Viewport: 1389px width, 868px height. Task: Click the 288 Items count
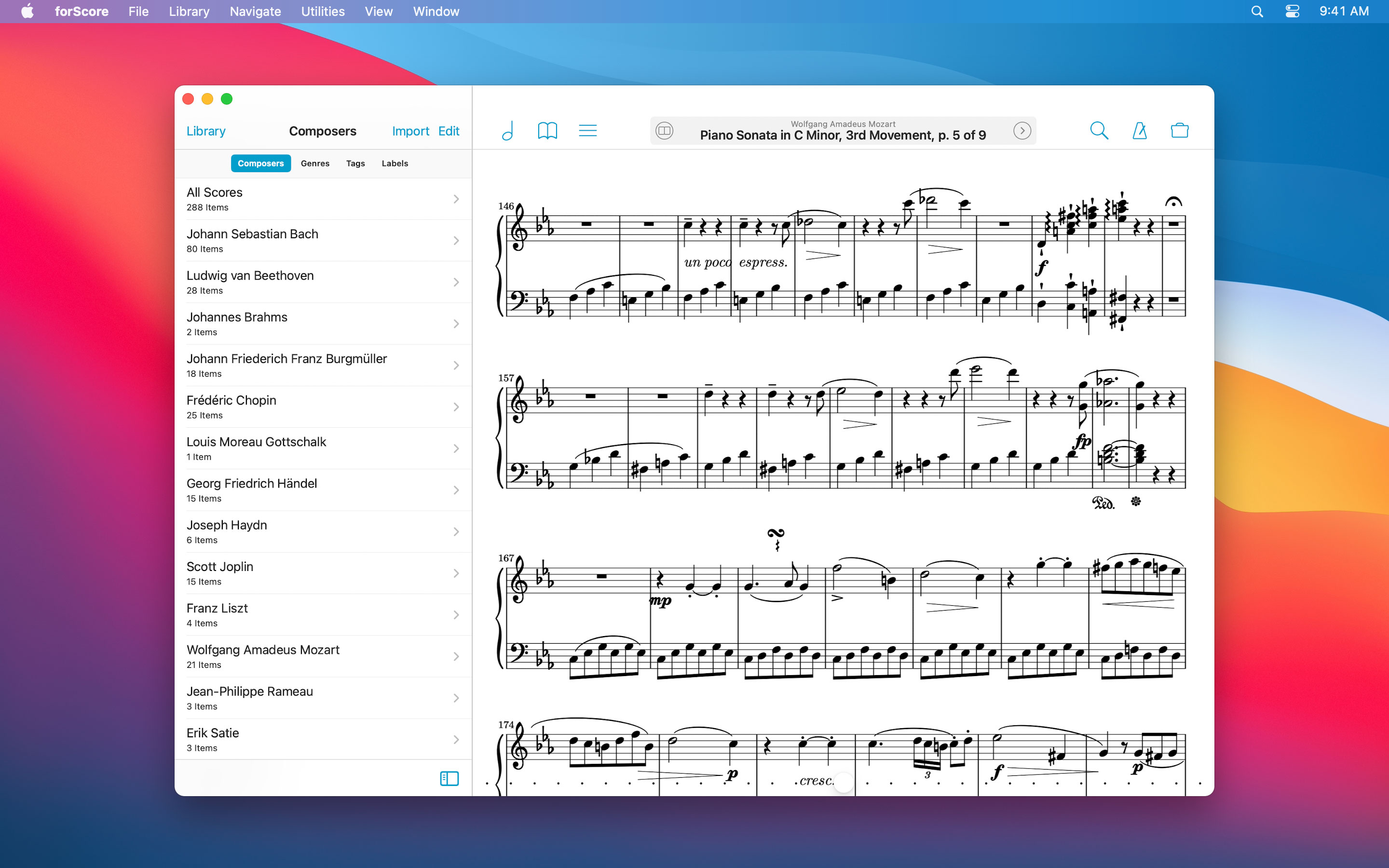pyautogui.click(x=207, y=208)
